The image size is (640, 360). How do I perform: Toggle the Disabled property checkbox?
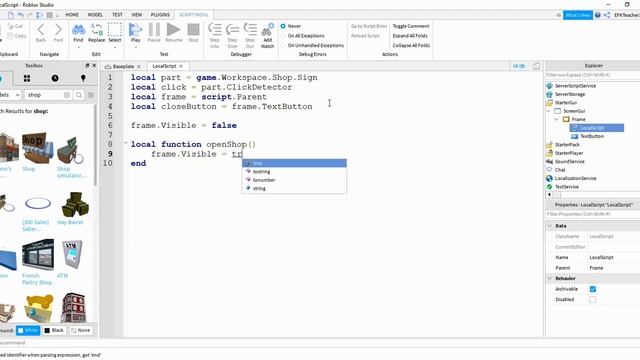coord(593,300)
